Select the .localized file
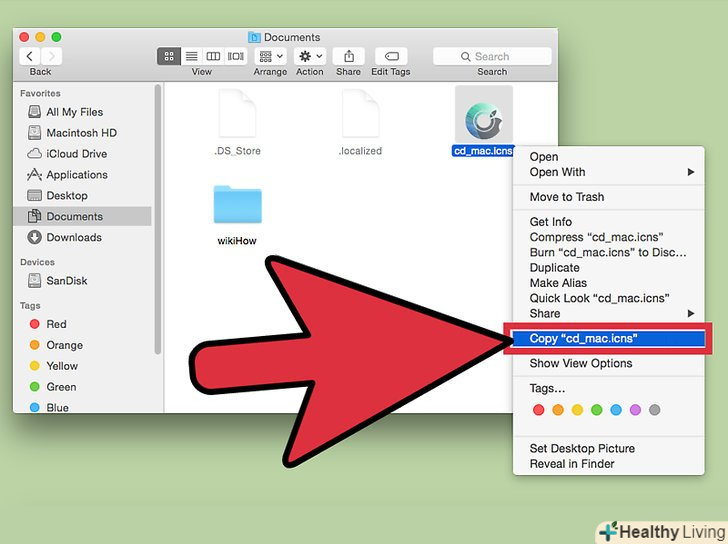Viewport: 728px width, 544px height. (x=360, y=123)
